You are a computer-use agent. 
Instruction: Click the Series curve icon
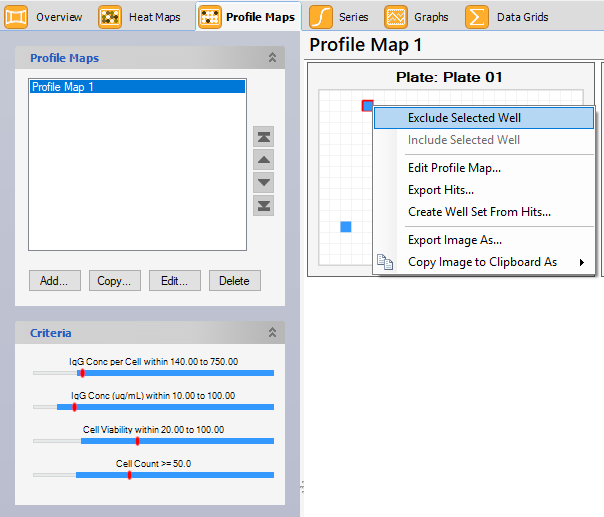coord(320,17)
